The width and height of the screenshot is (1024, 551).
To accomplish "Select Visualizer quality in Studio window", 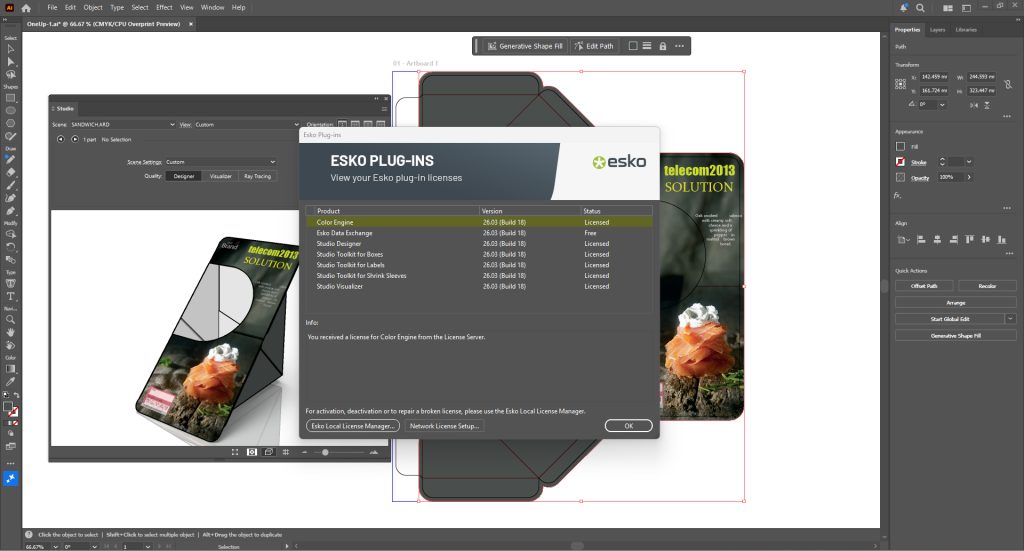I will pos(221,176).
